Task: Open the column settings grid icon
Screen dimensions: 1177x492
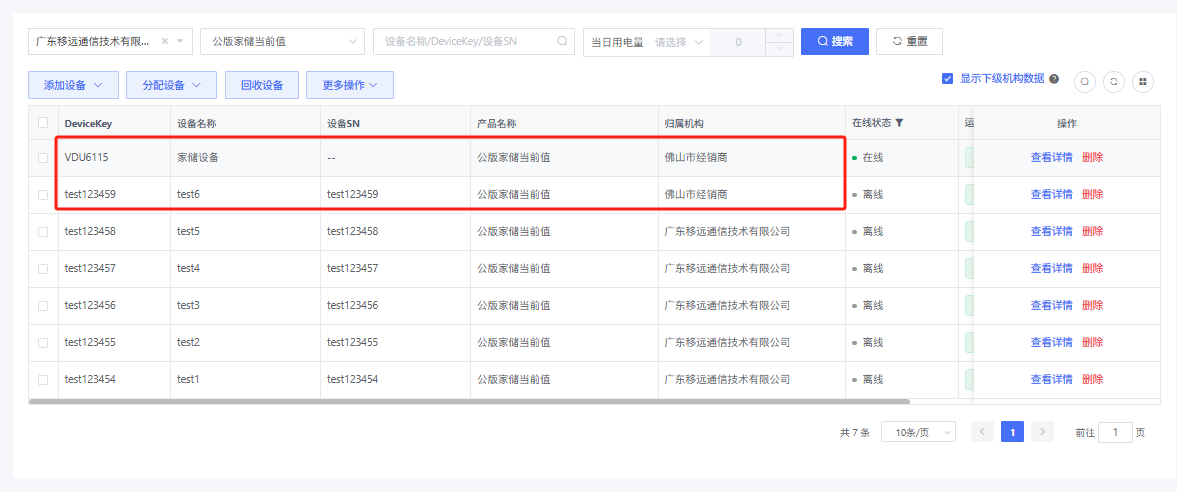Action: point(1143,82)
